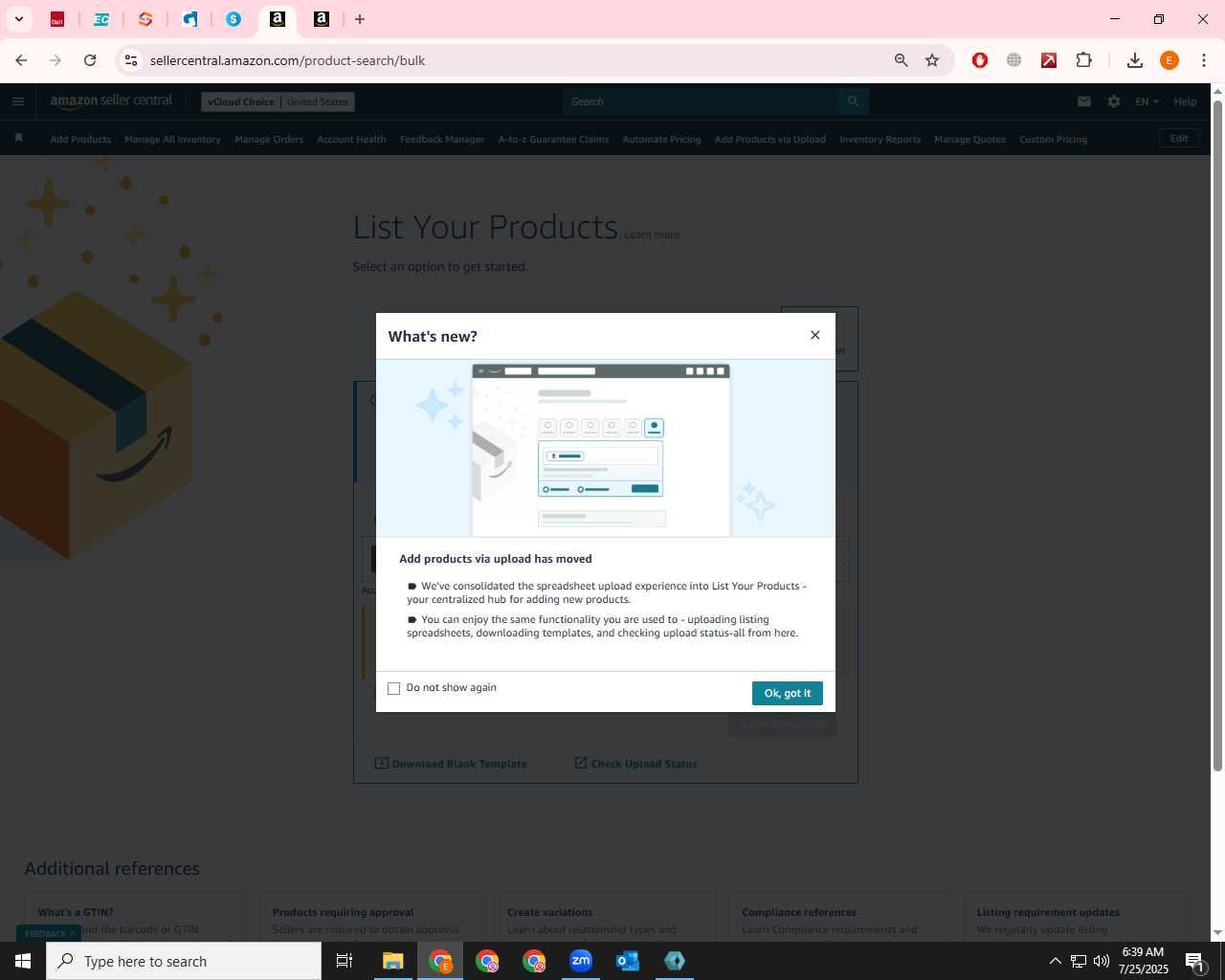Screen dimensions: 1225x980
Task: Open Zoom from the taskbar
Action: (x=580, y=961)
